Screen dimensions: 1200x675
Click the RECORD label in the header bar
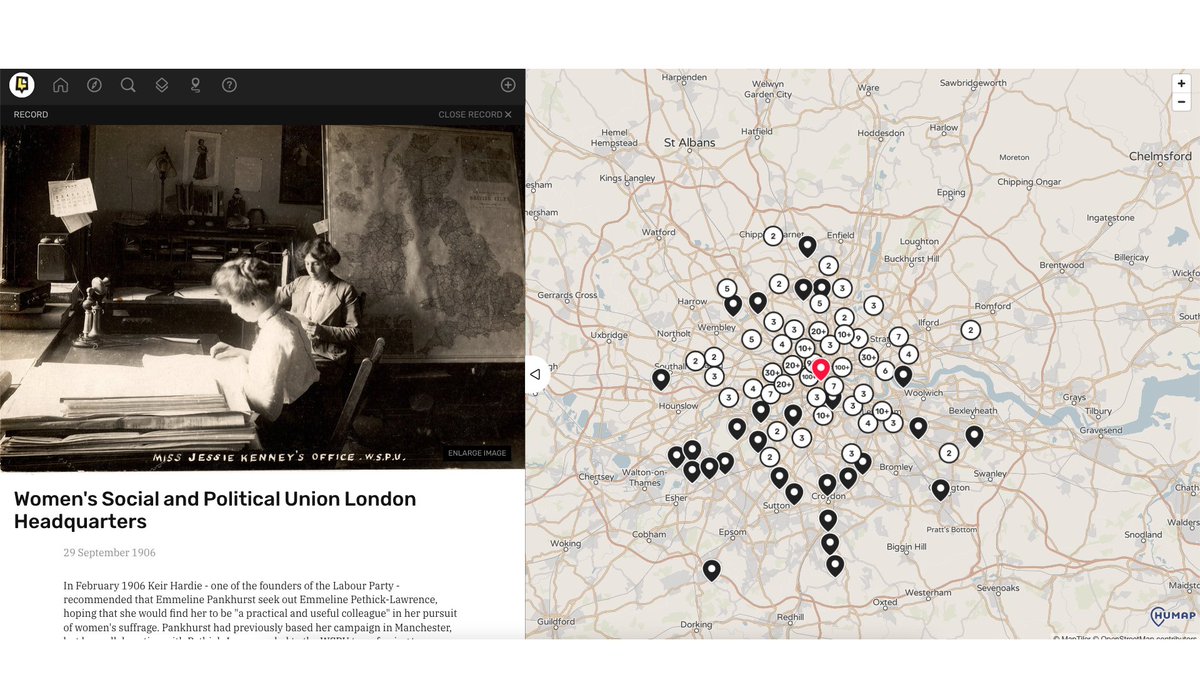click(30, 114)
